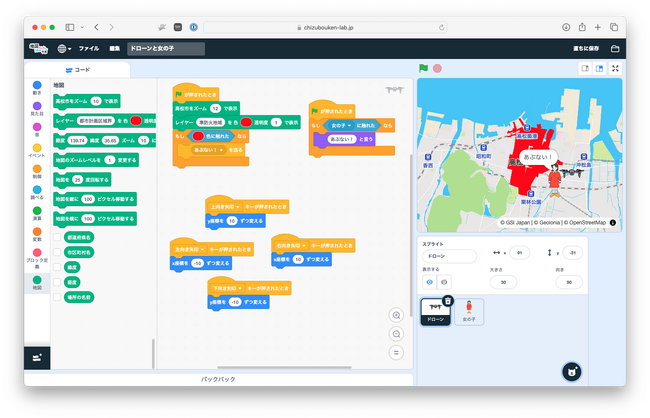Viewport: 650px width, 418px height.
Task: Open the project folder icon
Action: (x=615, y=49)
